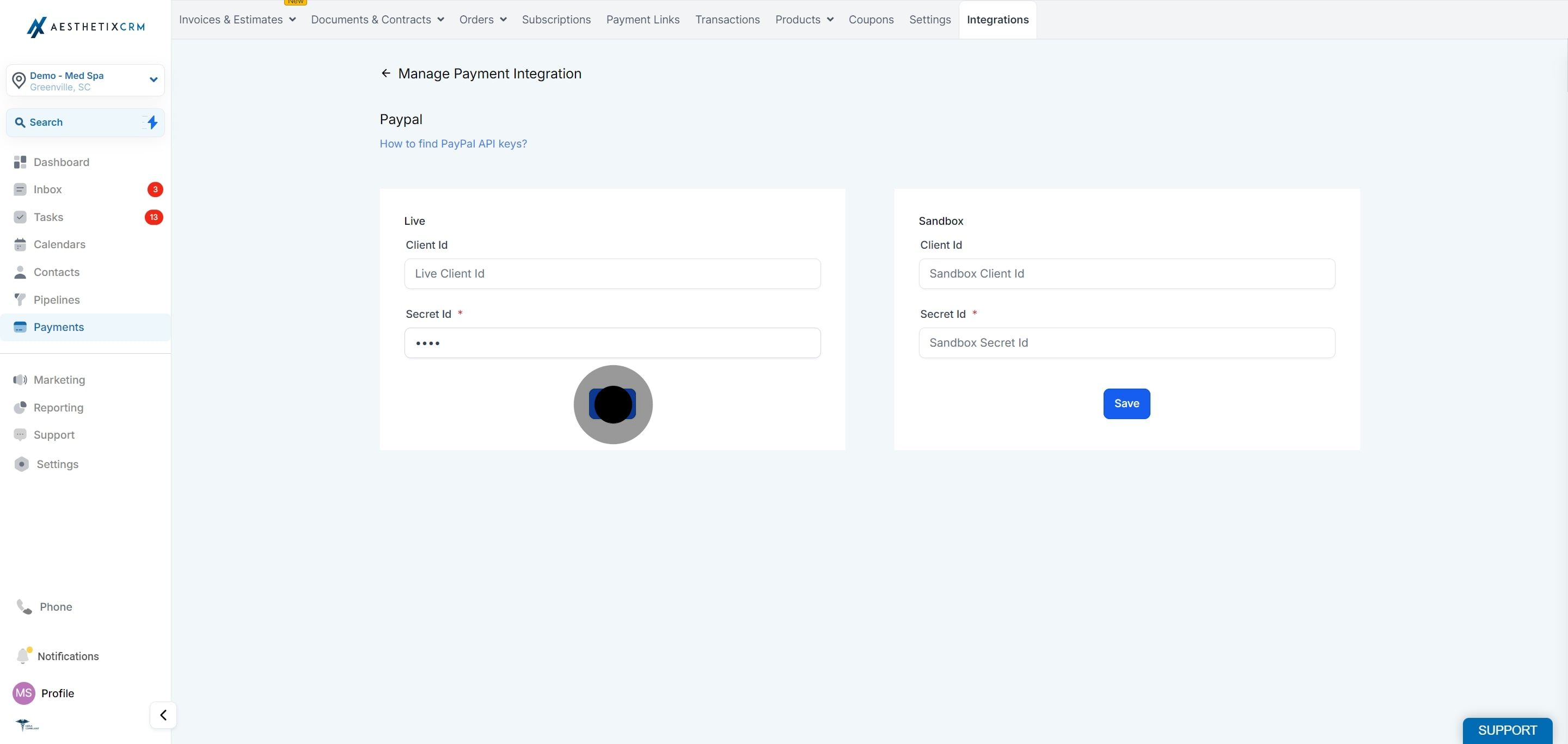
Task: Collapse the sidebar with the chevron button
Action: [163, 715]
